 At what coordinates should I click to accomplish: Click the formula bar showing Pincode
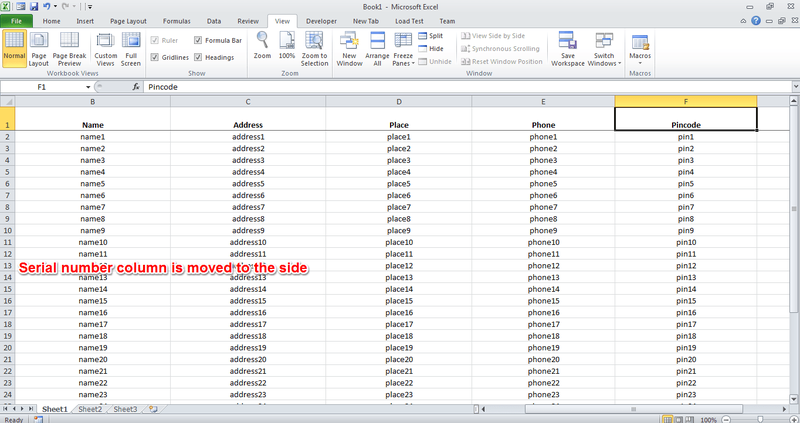pyautogui.click(x=467, y=87)
